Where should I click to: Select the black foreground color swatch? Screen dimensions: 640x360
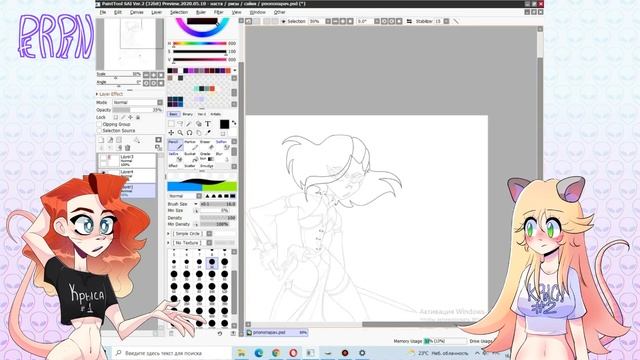click(224, 124)
